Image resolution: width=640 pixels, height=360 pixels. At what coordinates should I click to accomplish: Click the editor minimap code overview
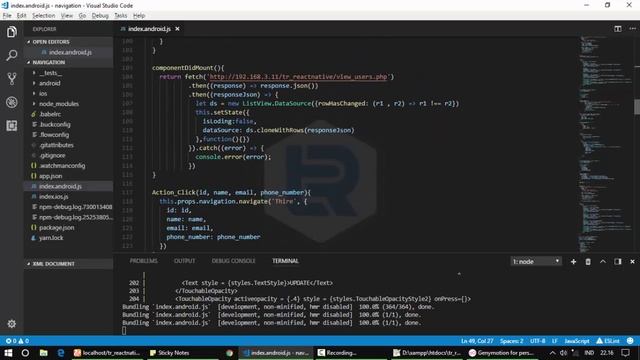click(606, 143)
